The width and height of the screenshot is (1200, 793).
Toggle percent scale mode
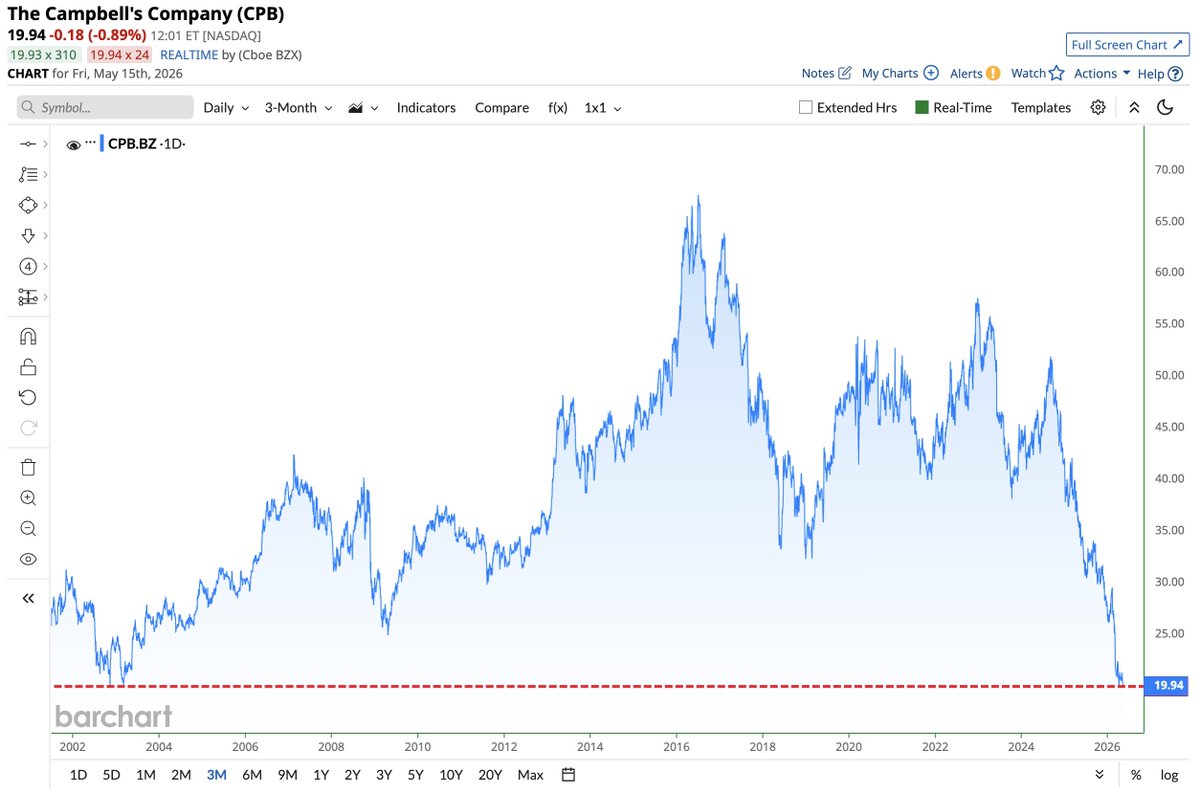pos(1136,774)
